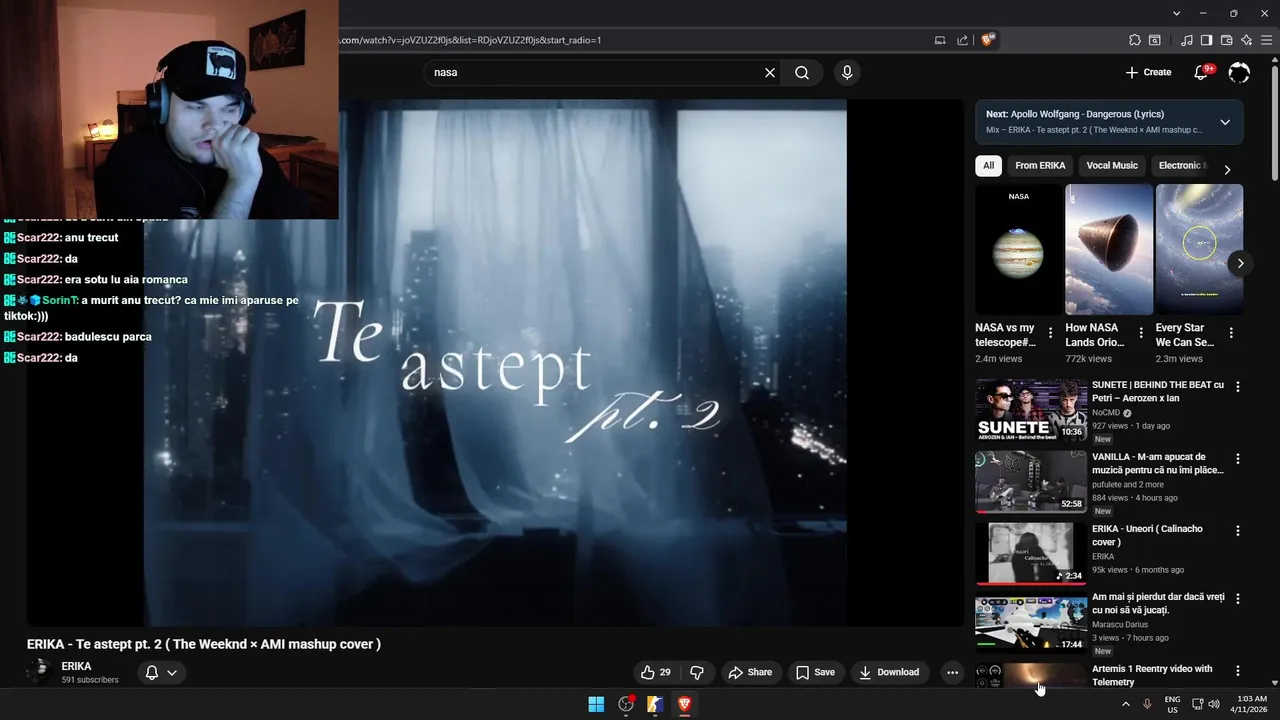Open the Create menu
This screenshot has width=1280, height=720.
pos(1148,72)
